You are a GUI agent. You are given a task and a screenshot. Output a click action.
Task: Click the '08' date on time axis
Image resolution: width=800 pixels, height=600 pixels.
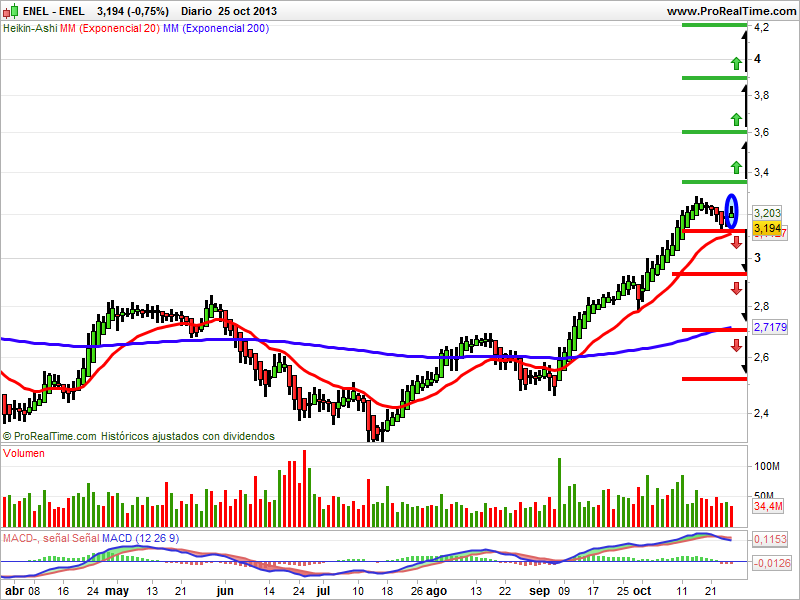(34, 591)
